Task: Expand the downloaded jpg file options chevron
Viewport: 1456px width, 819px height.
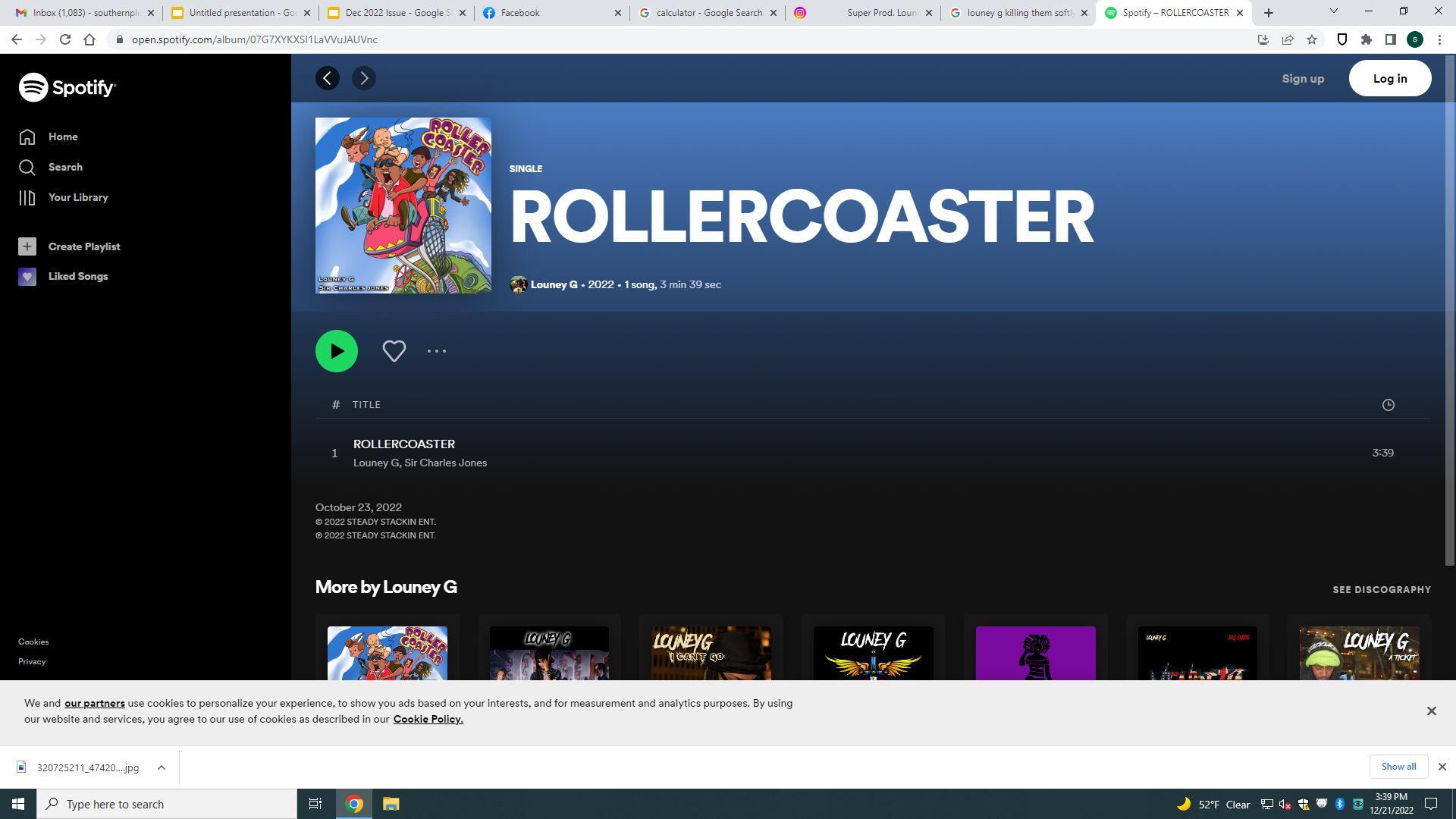Action: (161, 767)
